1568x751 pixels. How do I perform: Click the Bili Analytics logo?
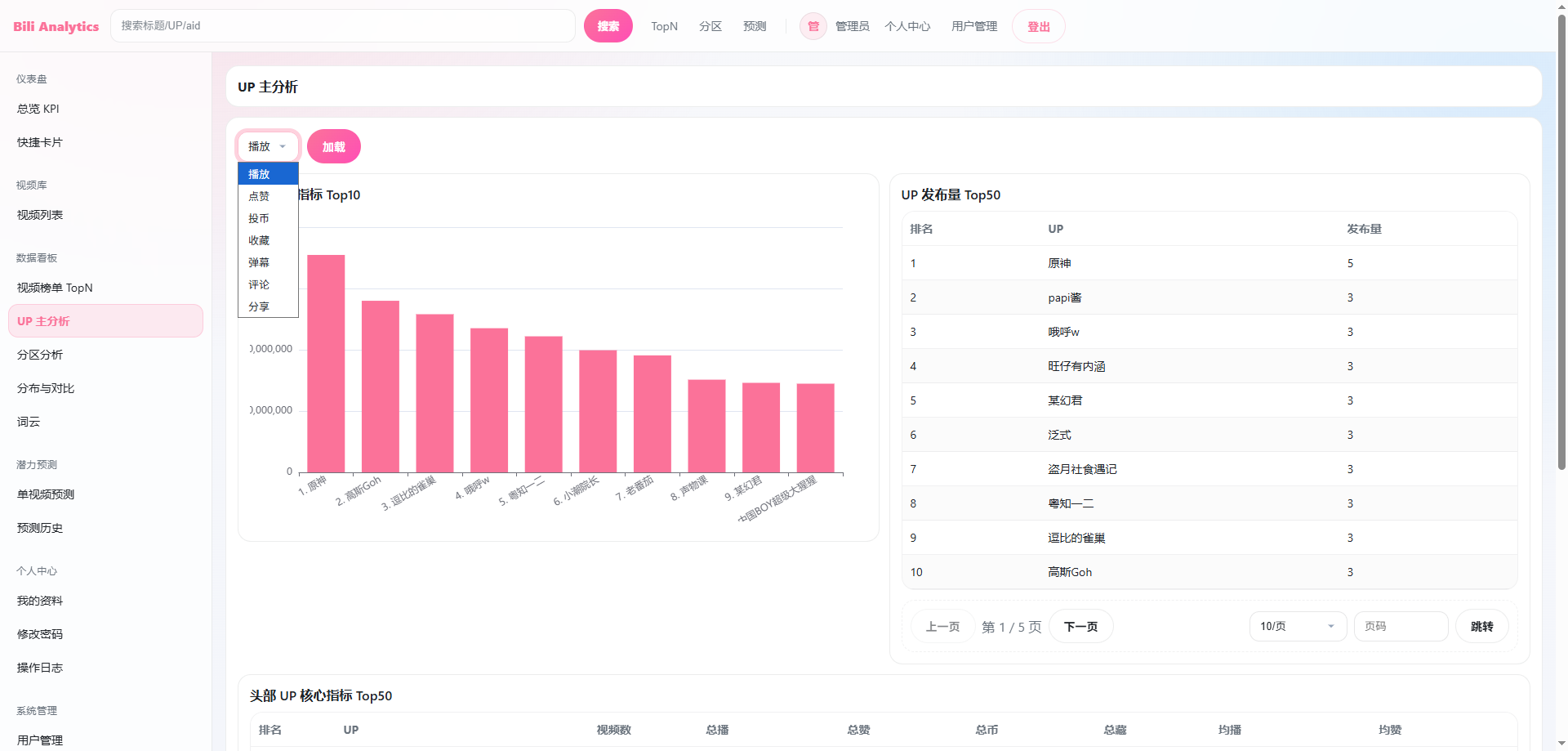(56, 26)
